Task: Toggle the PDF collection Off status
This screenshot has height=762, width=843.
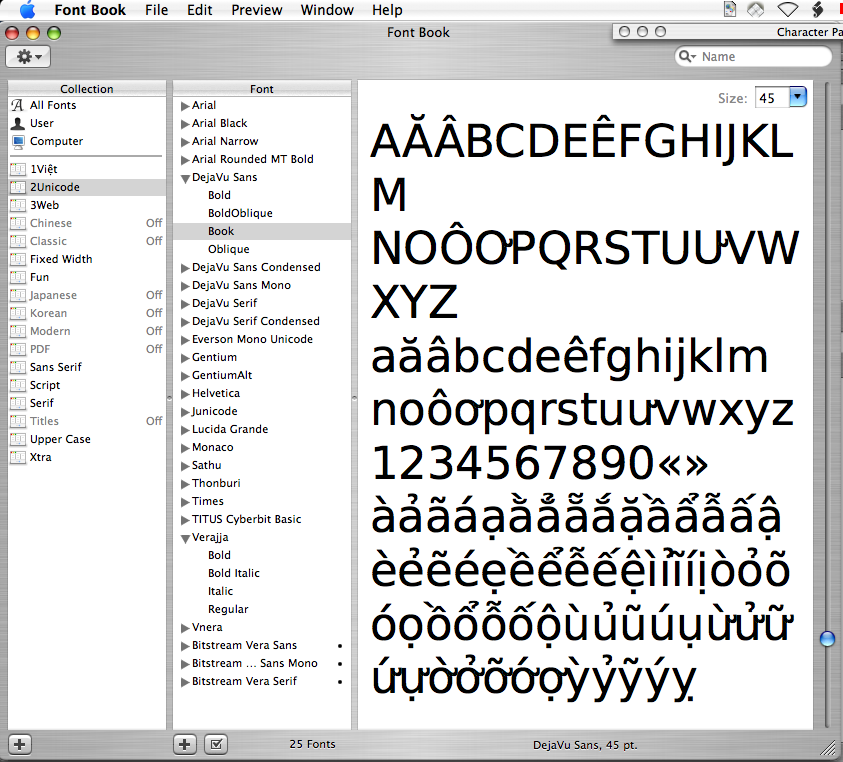Action: coord(154,349)
